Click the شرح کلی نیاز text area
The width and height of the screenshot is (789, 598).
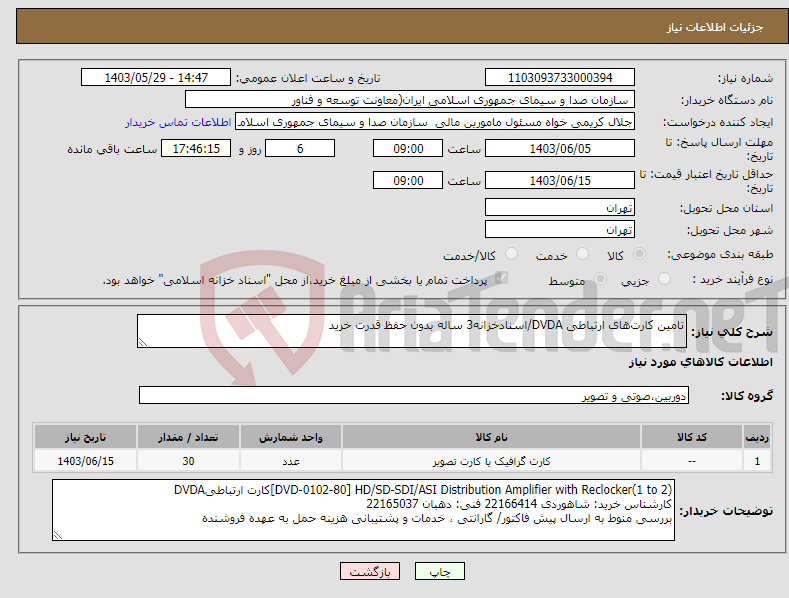tap(412, 331)
